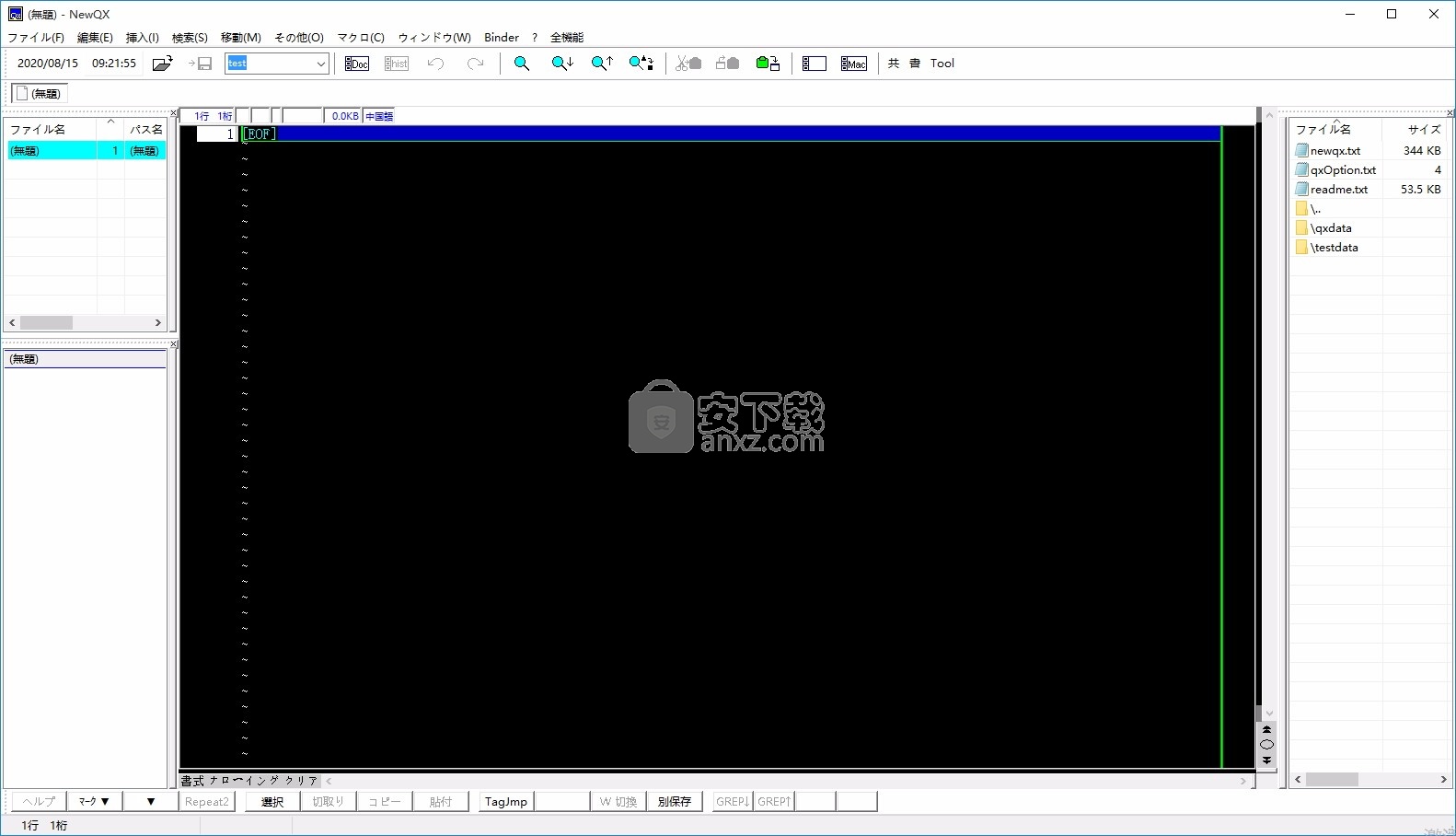The image size is (1456, 836).
Task: Open the ファイル(F) menu
Action: [x=36, y=38]
